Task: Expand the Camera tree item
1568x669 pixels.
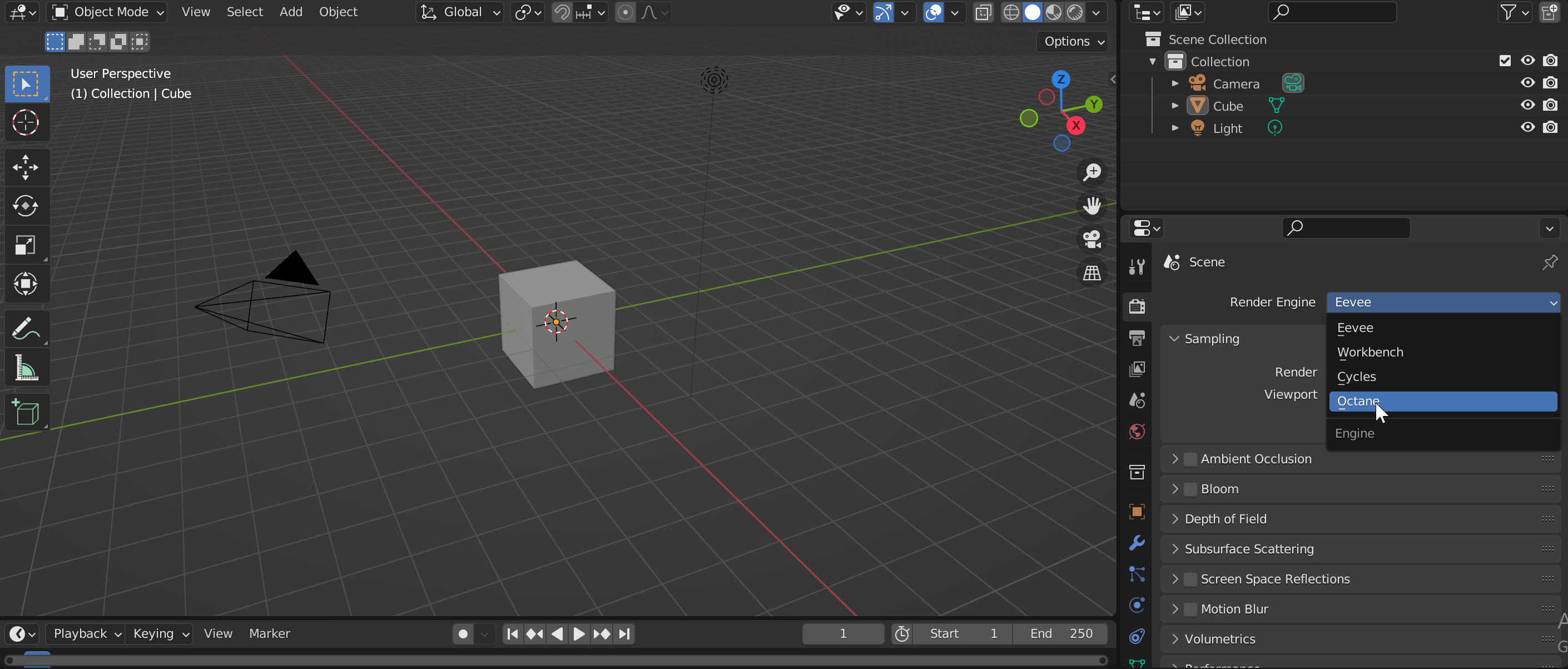Action: point(1175,83)
